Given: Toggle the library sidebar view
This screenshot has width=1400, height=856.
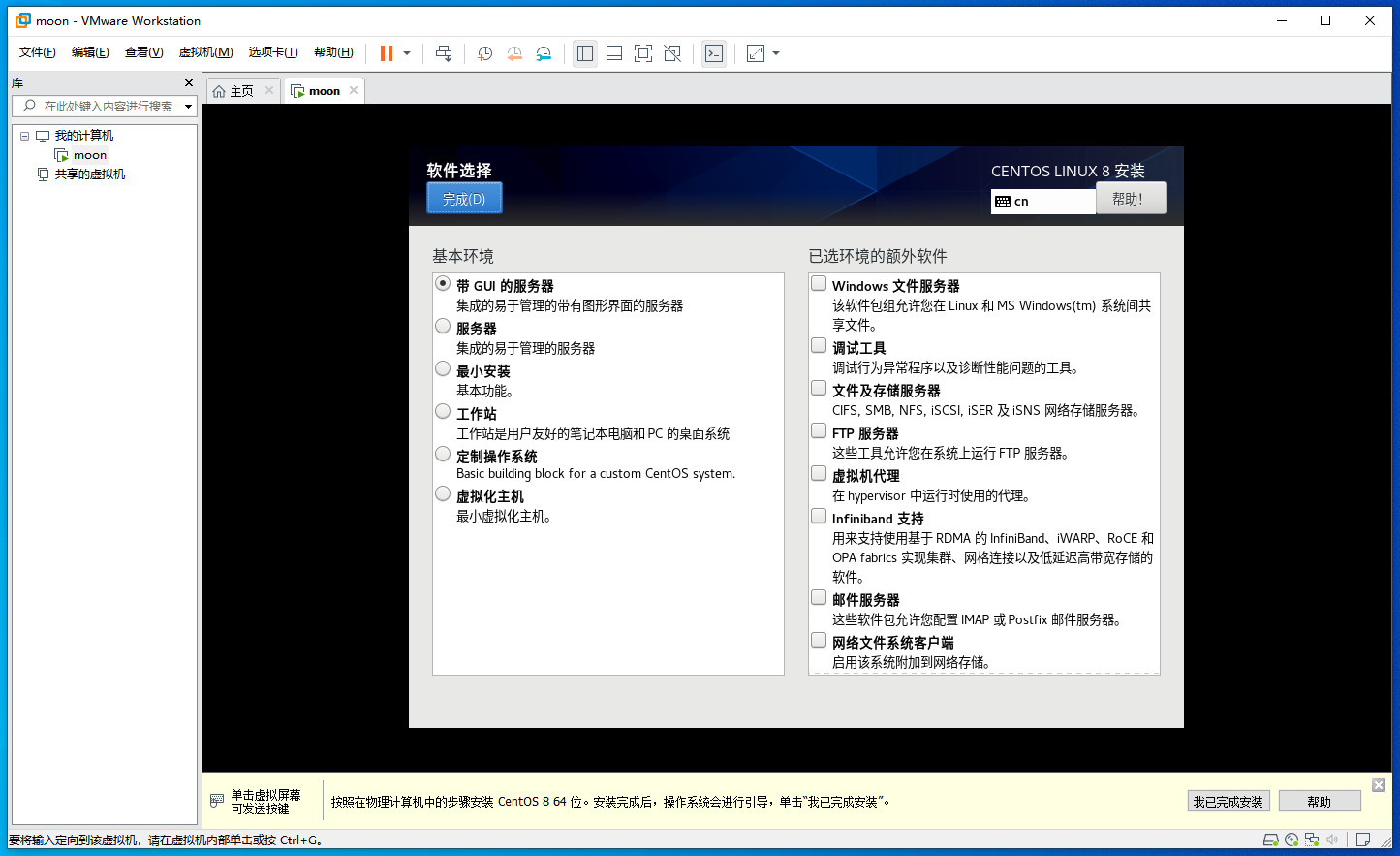Looking at the screenshot, I should [x=585, y=53].
